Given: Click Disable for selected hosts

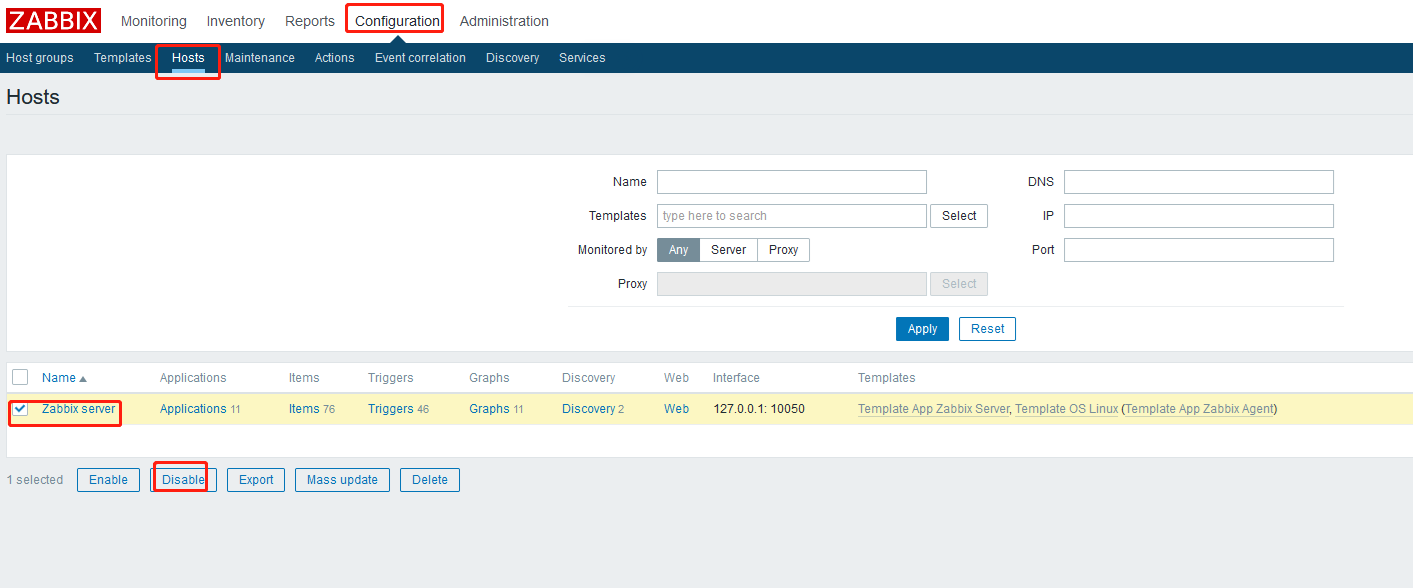Looking at the screenshot, I should point(183,480).
